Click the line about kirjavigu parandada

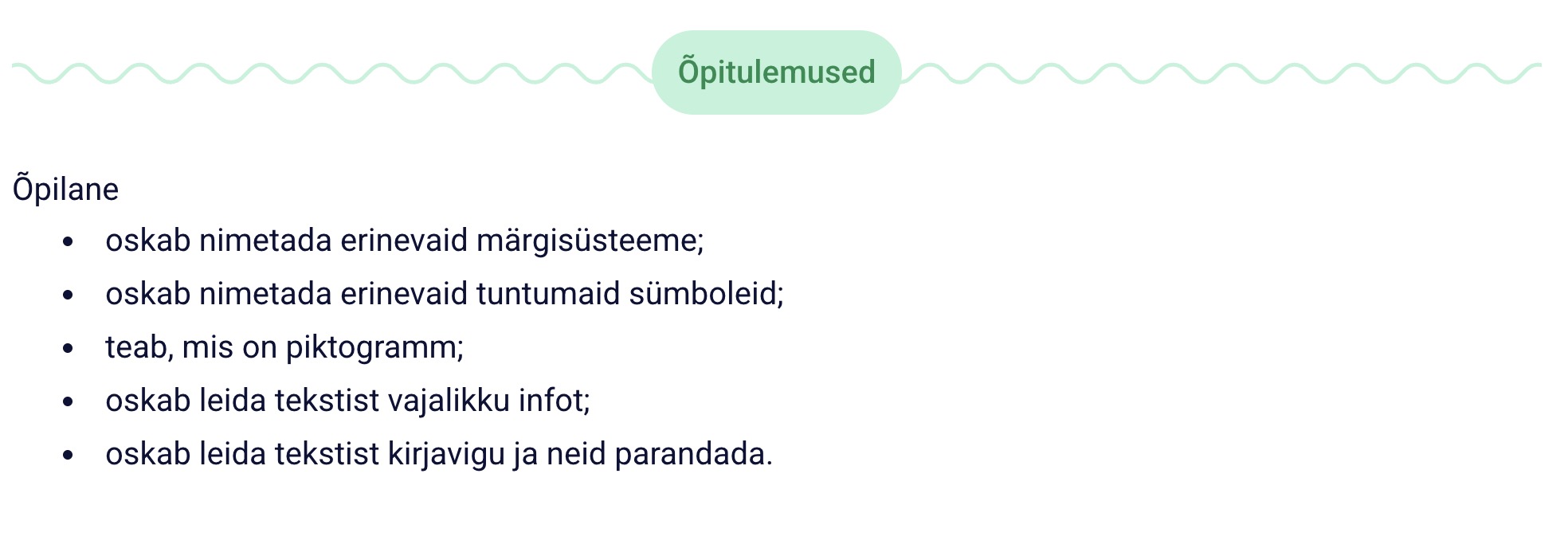coord(438,454)
